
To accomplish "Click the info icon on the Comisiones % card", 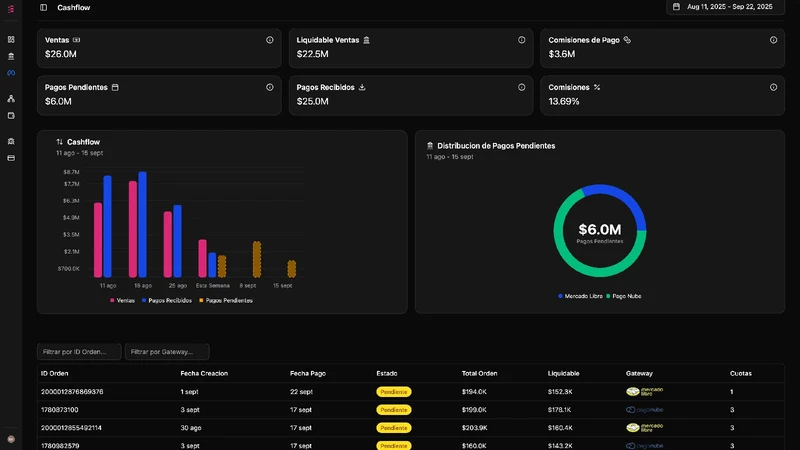I will (x=773, y=87).
